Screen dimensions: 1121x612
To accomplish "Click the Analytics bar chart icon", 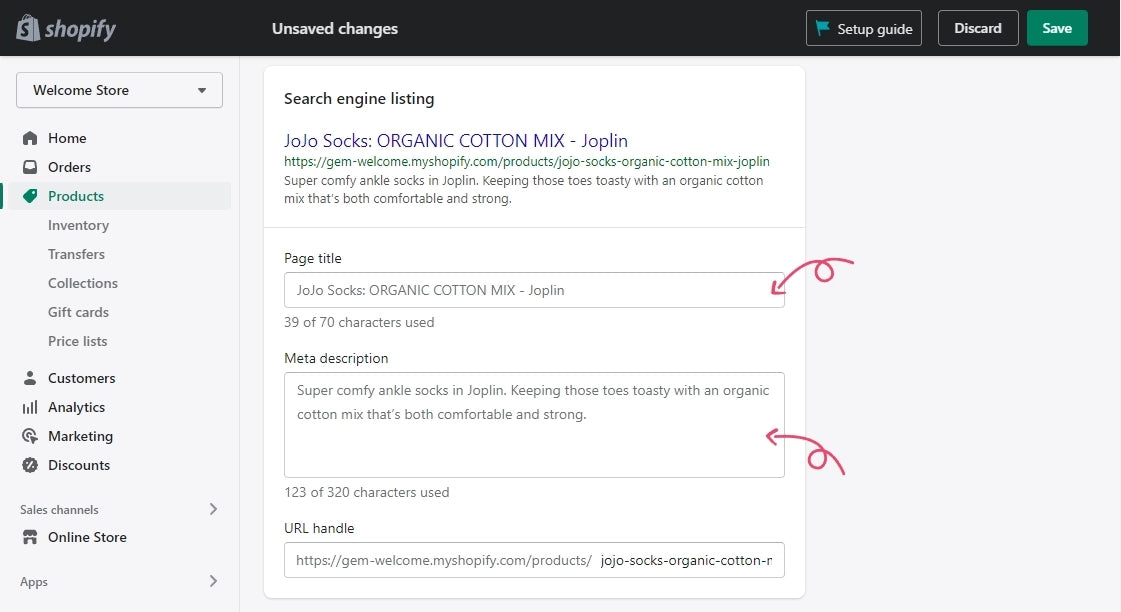I will pos(30,408).
